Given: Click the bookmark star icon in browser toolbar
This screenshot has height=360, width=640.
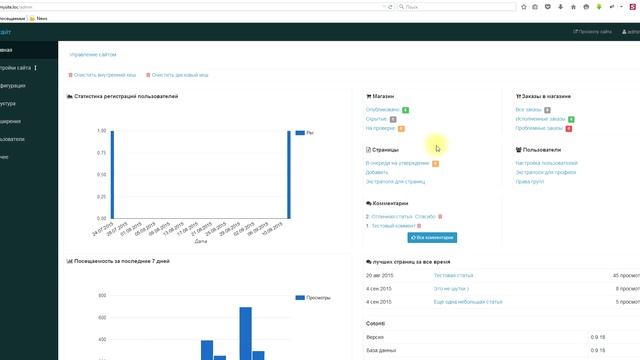Looking at the screenshot, I should [524, 7].
